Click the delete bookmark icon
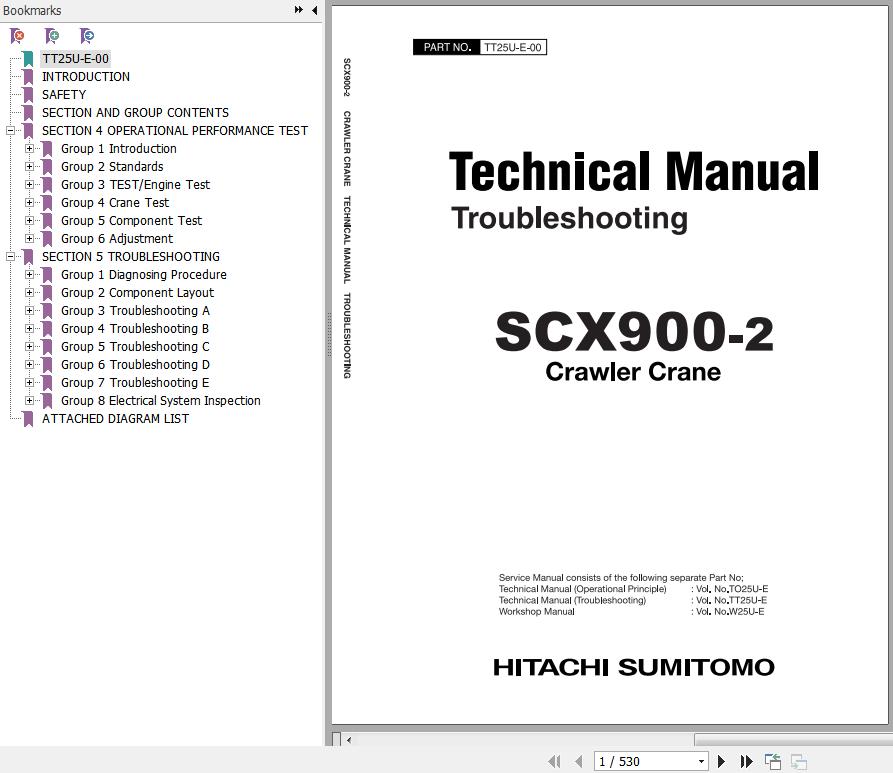The width and height of the screenshot is (893, 773). point(18,36)
